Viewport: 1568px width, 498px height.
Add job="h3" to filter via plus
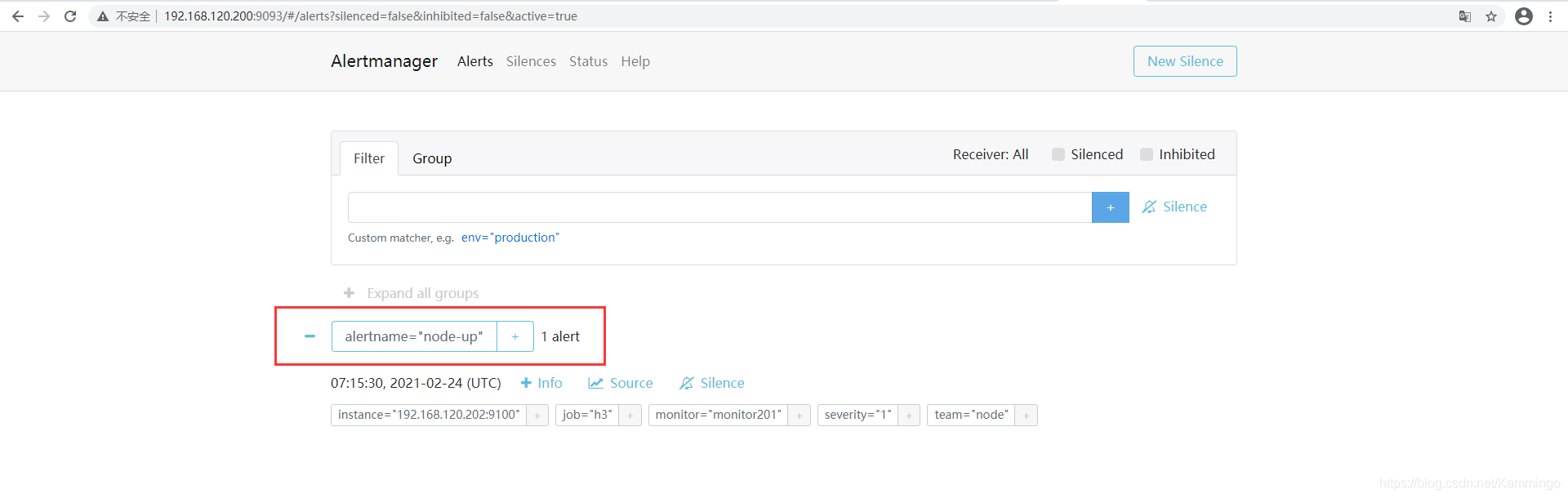[x=630, y=416]
